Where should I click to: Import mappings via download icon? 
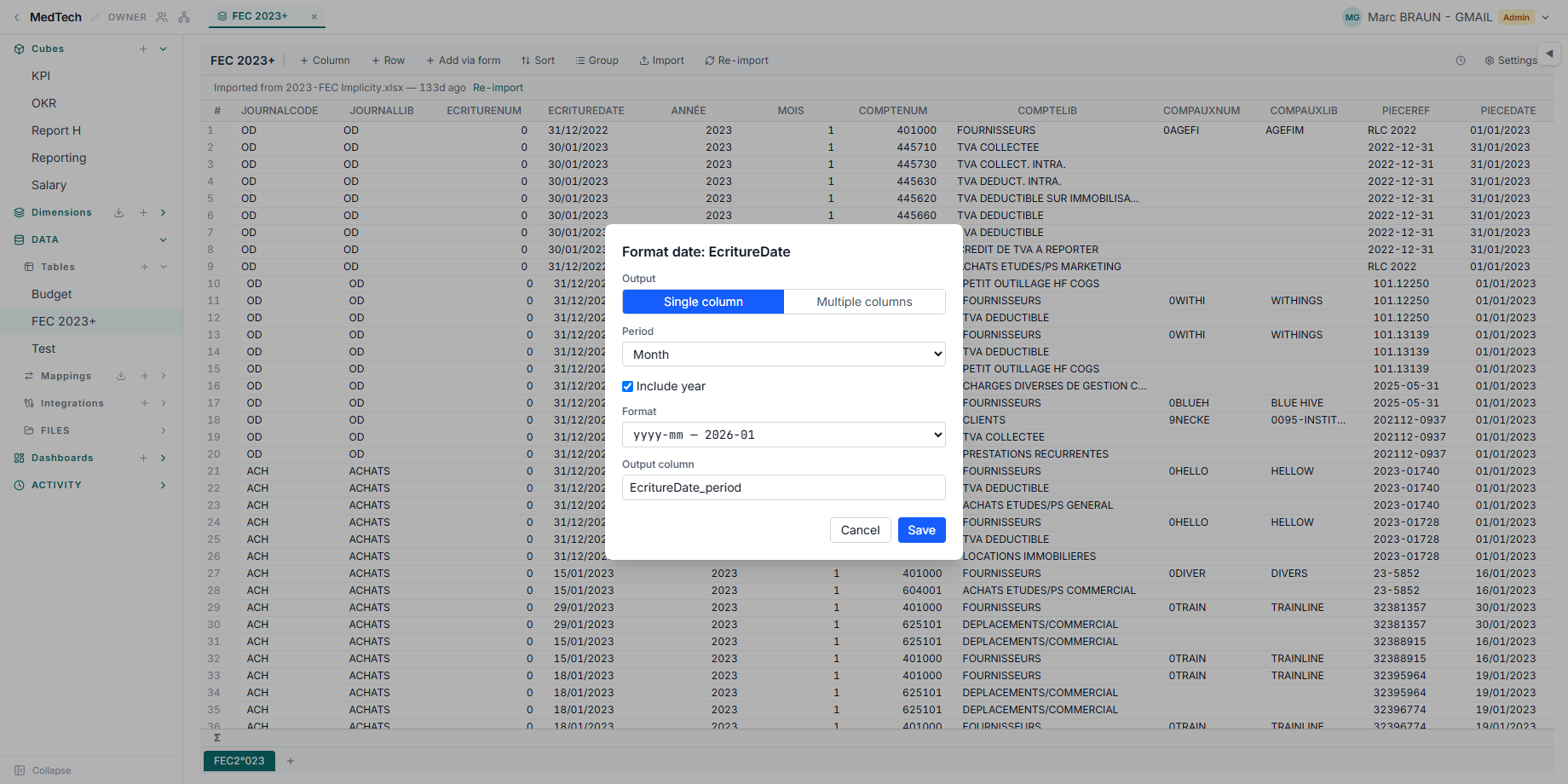(121, 376)
